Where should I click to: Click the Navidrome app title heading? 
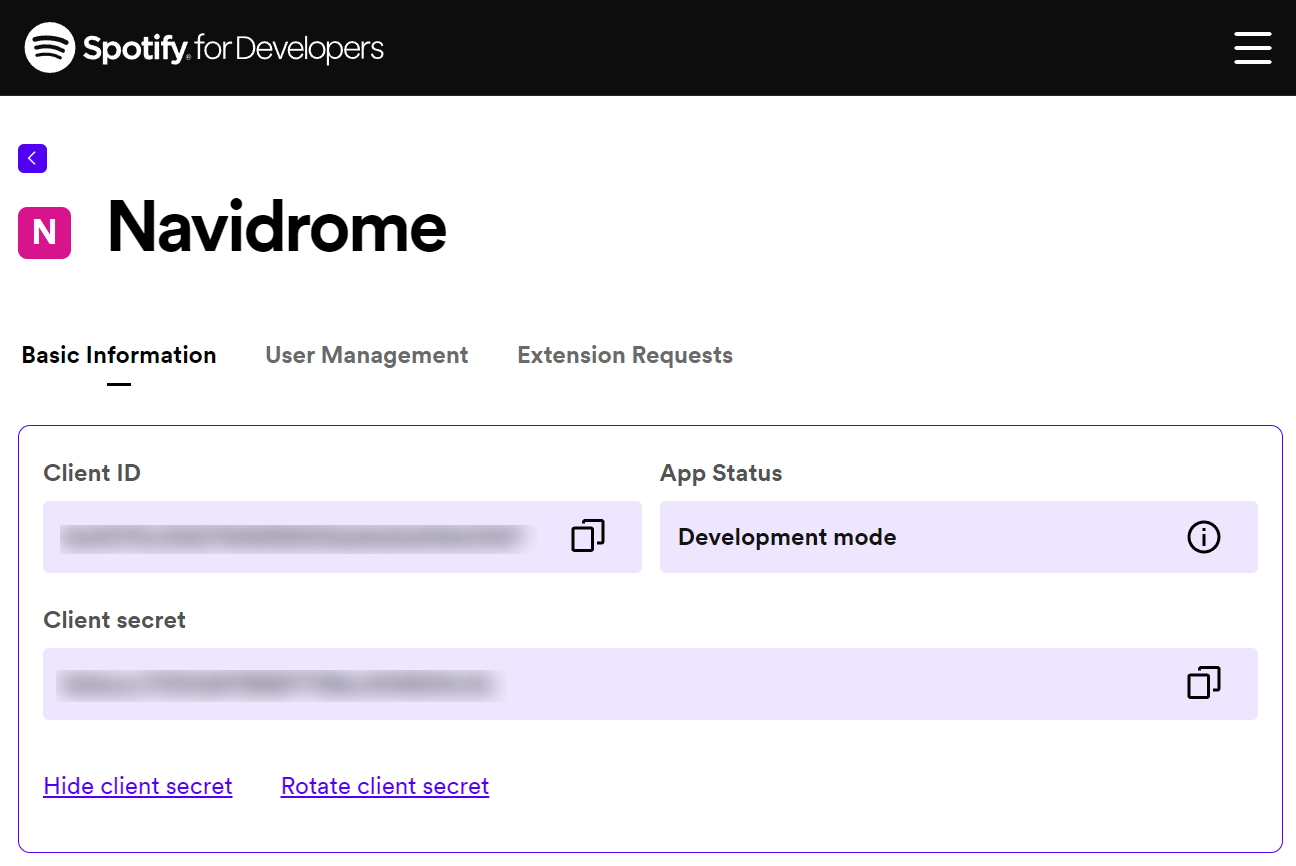(x=276, y=227)
